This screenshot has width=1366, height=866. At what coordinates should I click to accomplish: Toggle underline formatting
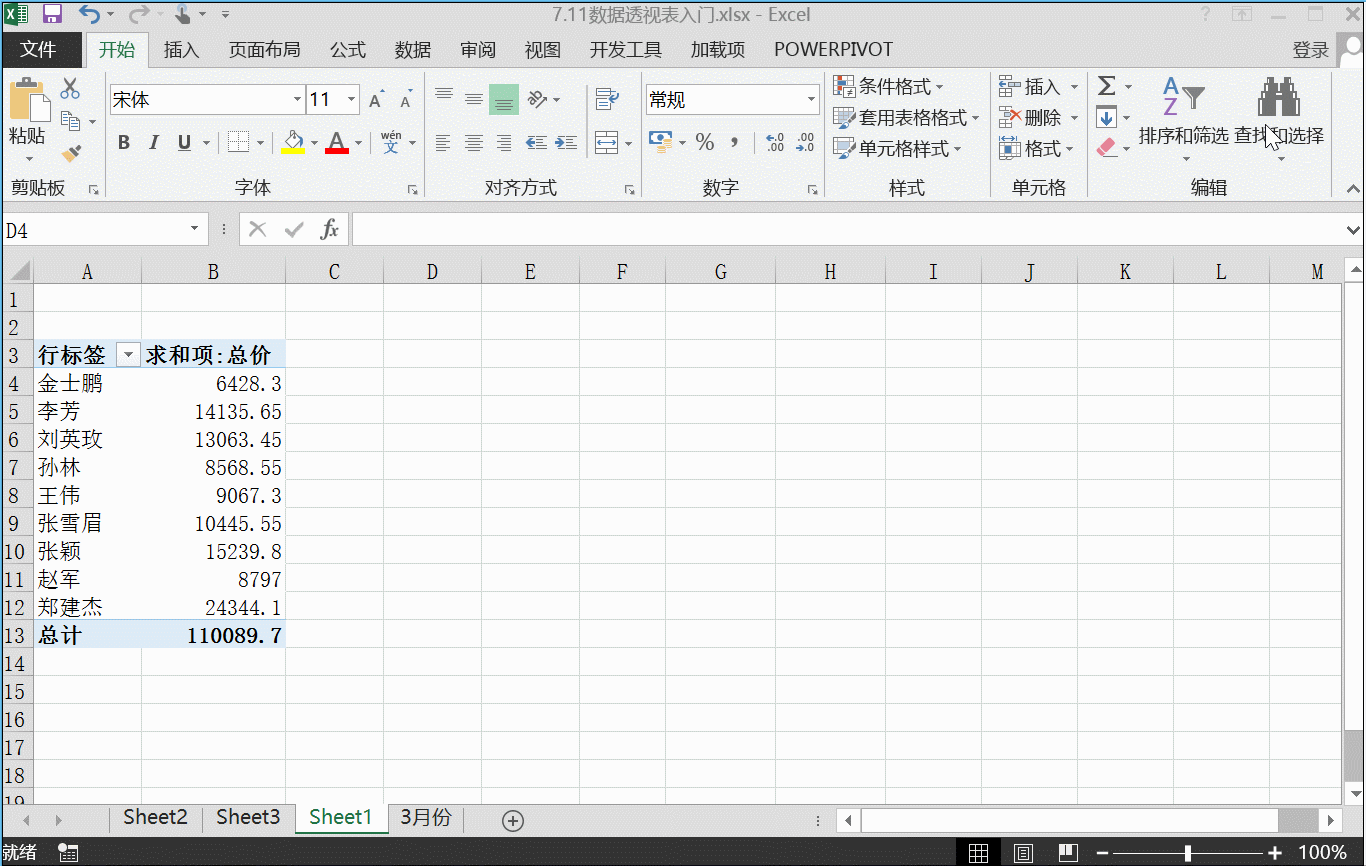pos(183,142)
